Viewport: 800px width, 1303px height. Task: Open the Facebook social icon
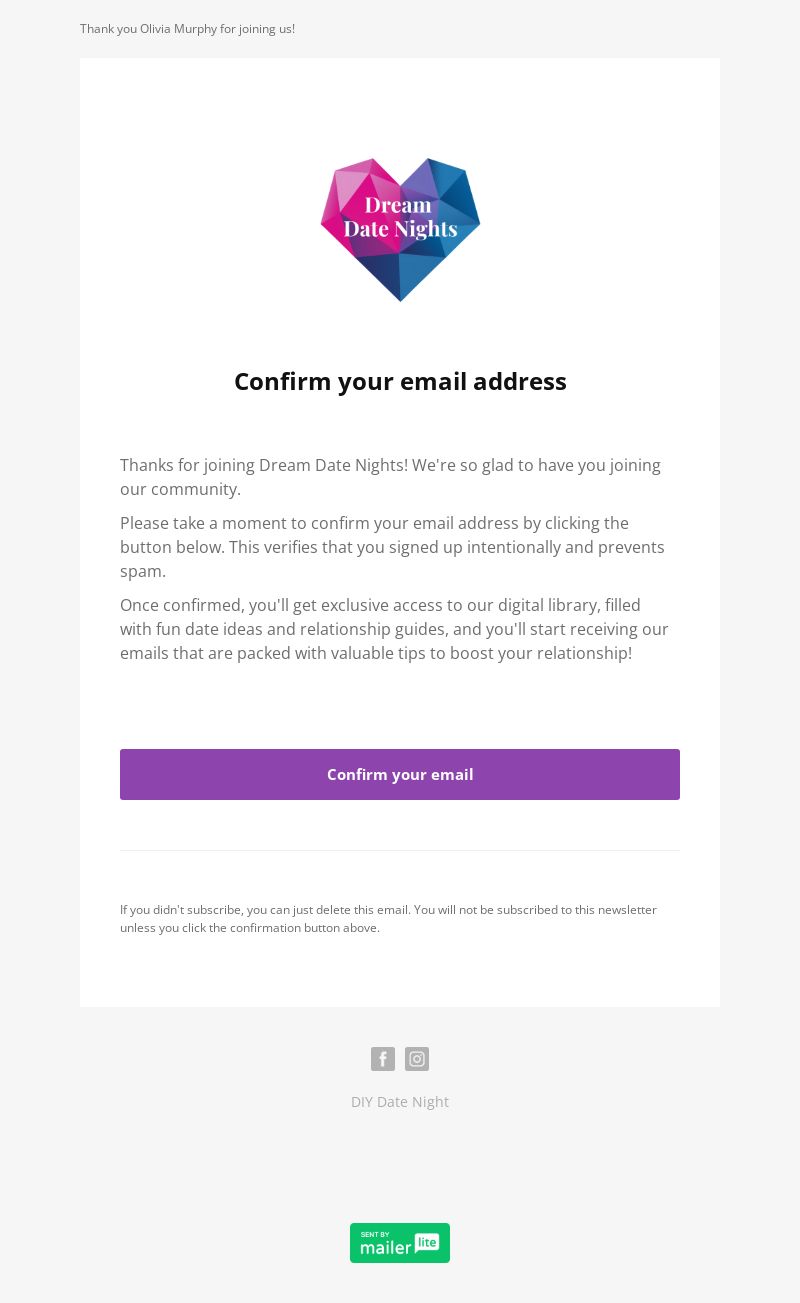(383, 1059)
